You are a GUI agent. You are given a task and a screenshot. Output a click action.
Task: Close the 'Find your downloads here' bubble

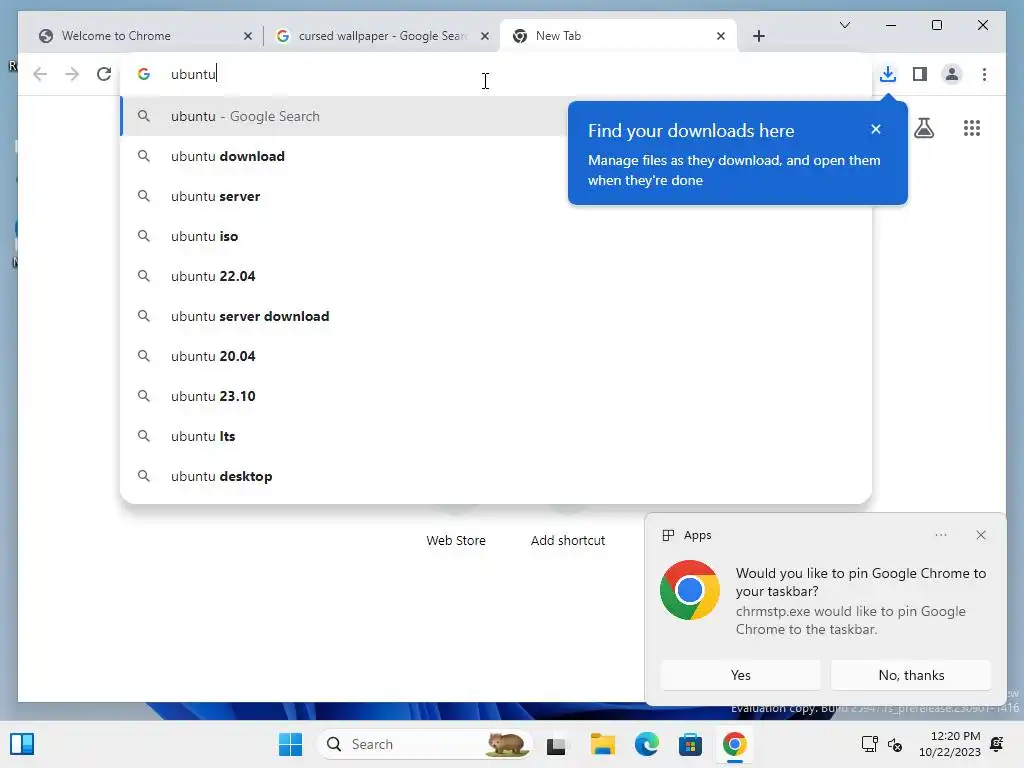tap(876, 129)
